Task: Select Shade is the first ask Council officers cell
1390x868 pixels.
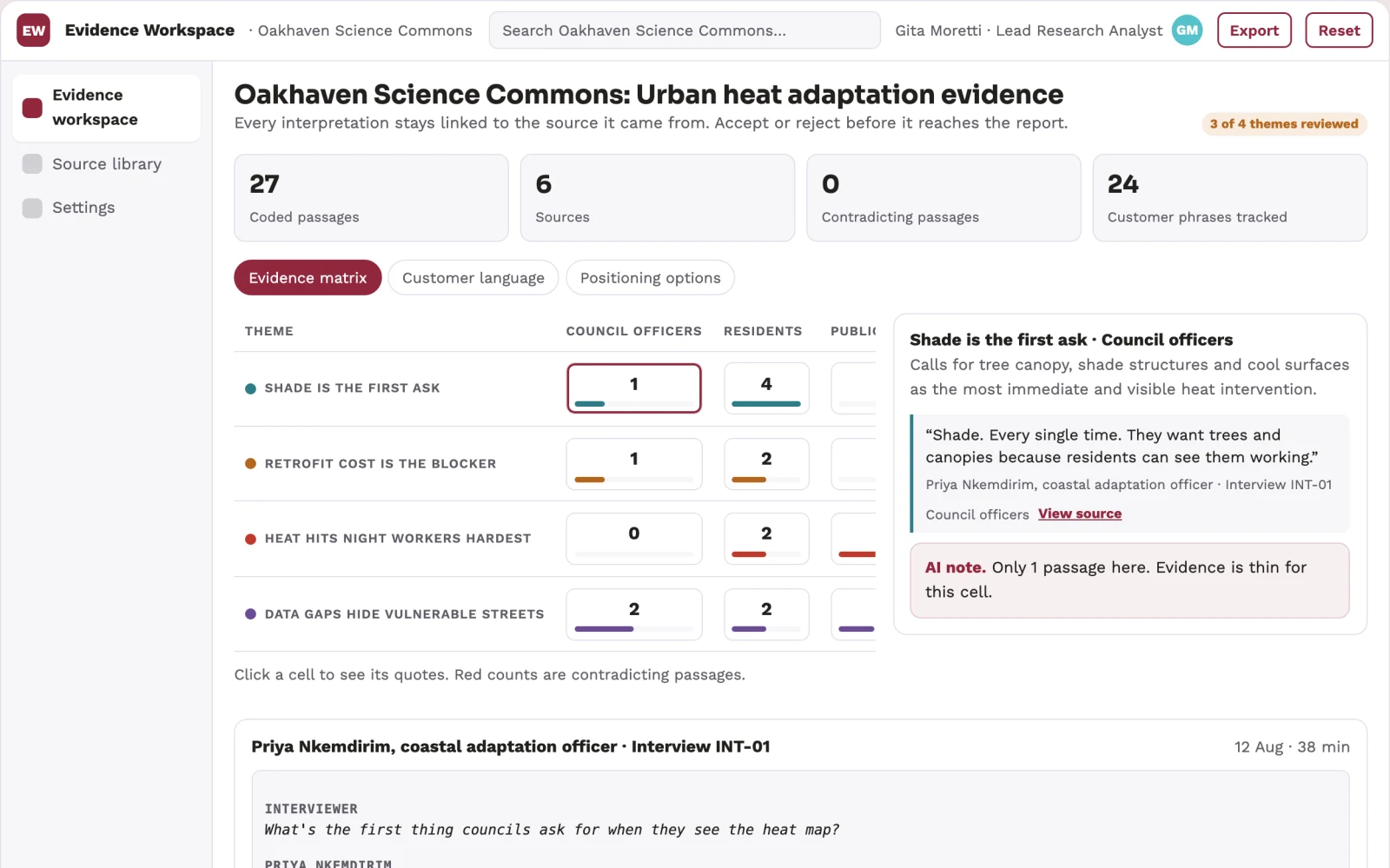Action: [x=634, y=388]
